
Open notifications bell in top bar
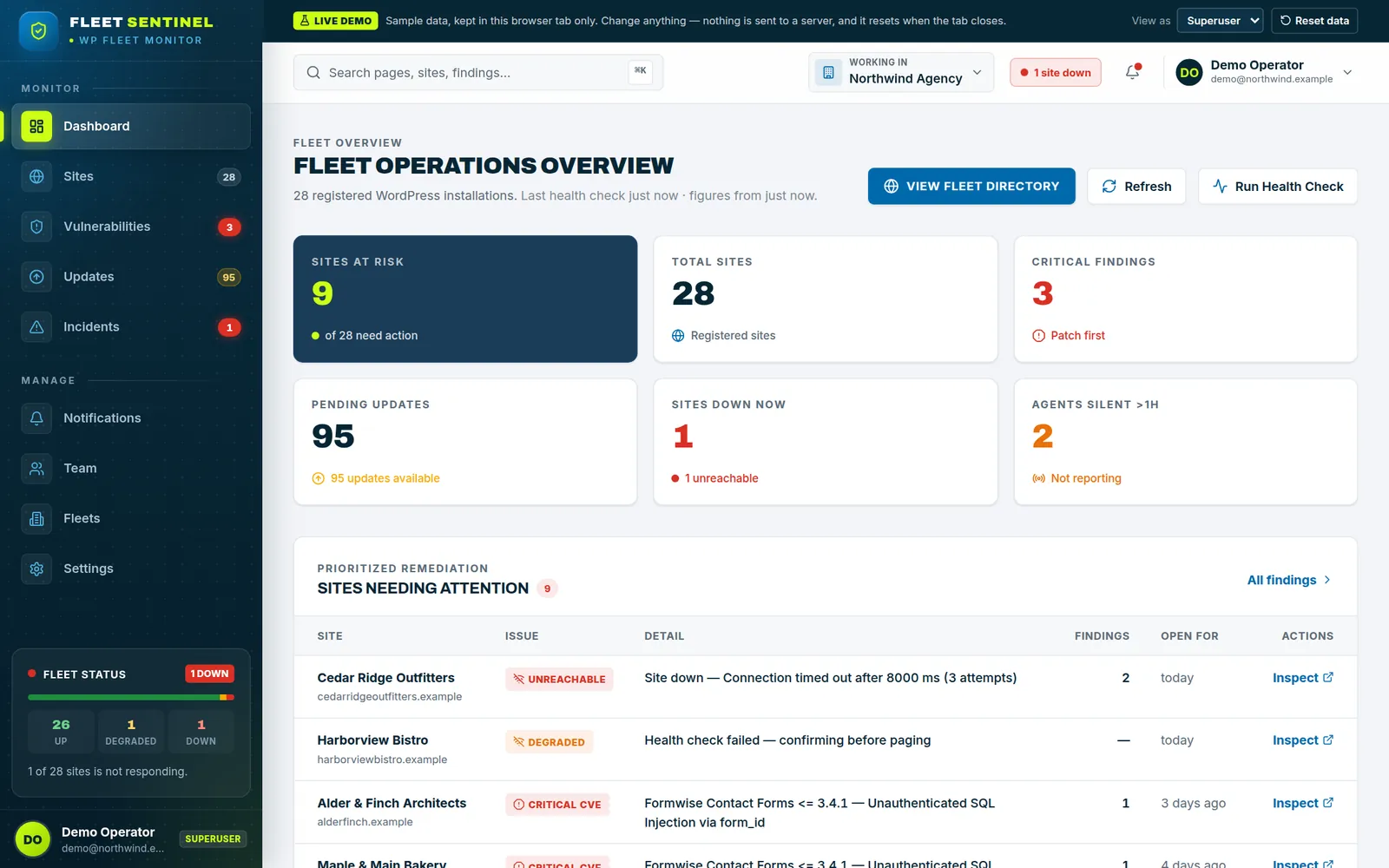click(1133, 72)
